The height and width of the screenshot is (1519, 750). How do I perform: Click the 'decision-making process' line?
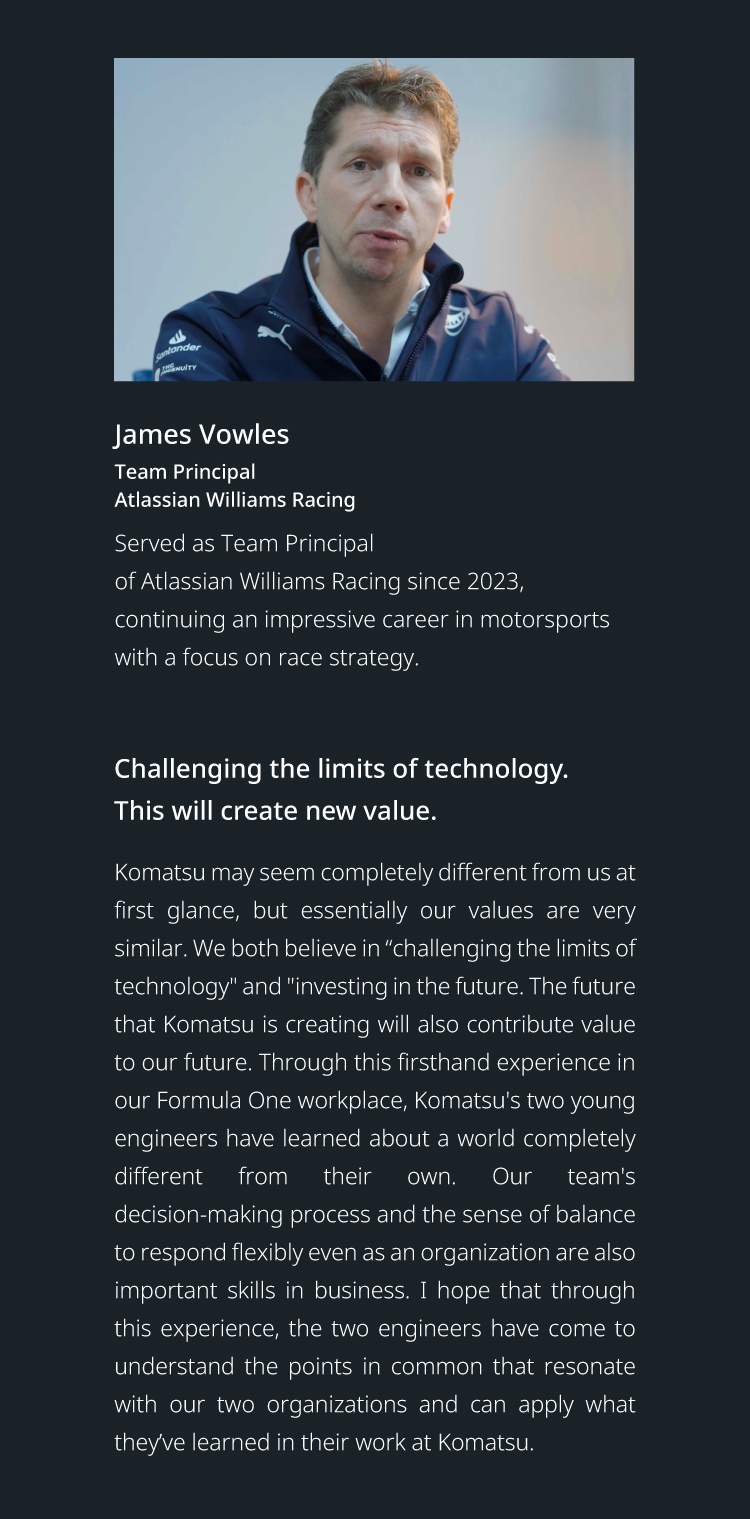375,1214
